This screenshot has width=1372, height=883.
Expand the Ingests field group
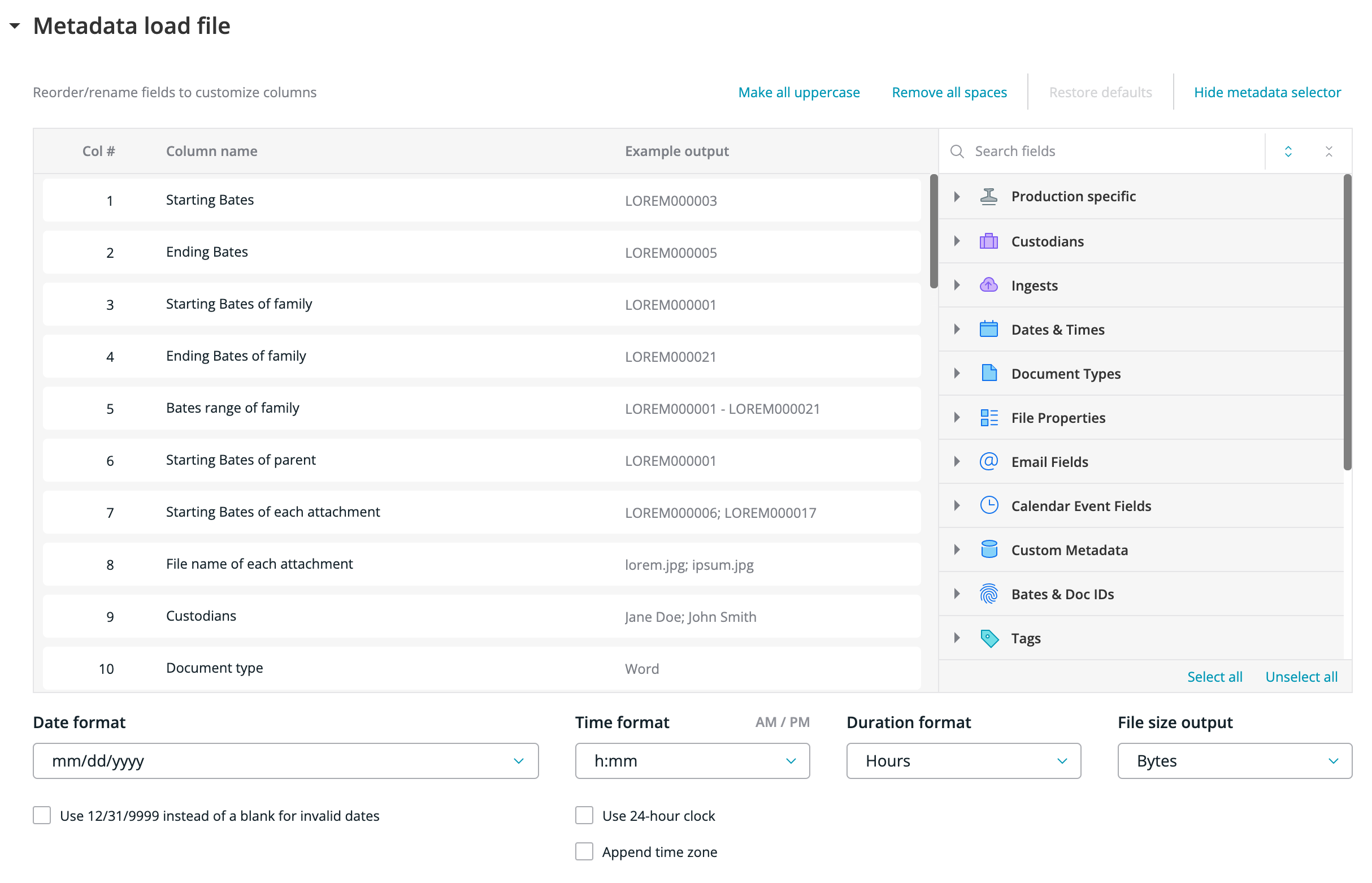click(957, 285)
